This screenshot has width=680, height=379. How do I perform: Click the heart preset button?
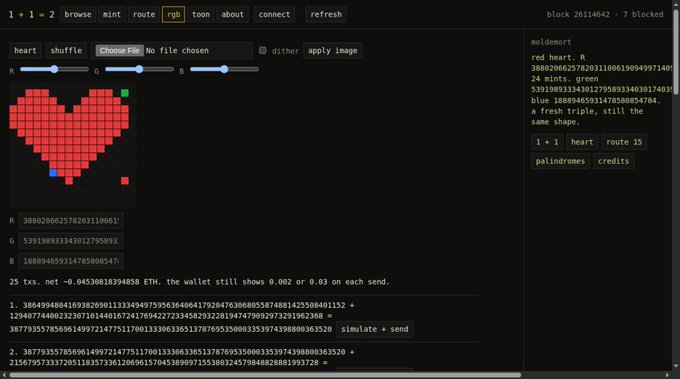(x=25, y=50)
